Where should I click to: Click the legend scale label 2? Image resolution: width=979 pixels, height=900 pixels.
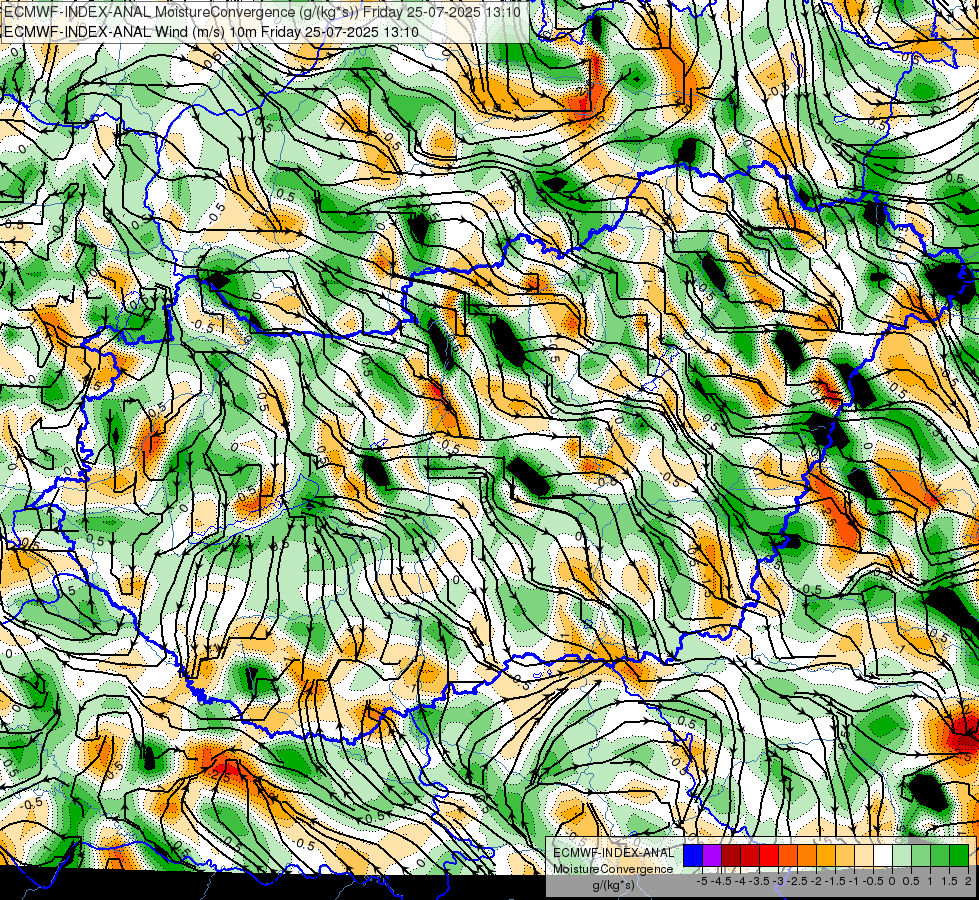(968, 881)
